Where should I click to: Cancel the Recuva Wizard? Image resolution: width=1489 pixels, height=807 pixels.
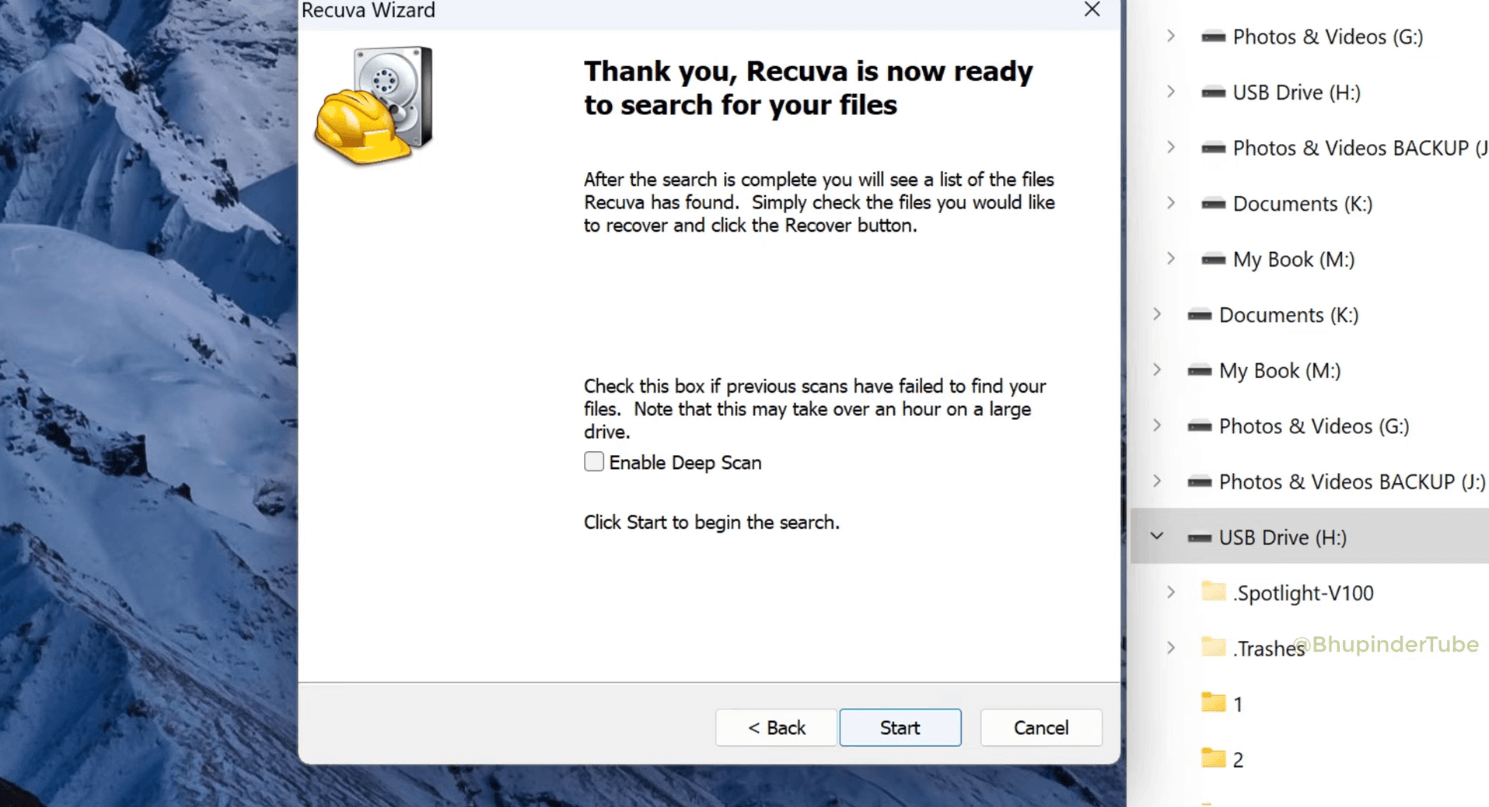[1041, 728]
